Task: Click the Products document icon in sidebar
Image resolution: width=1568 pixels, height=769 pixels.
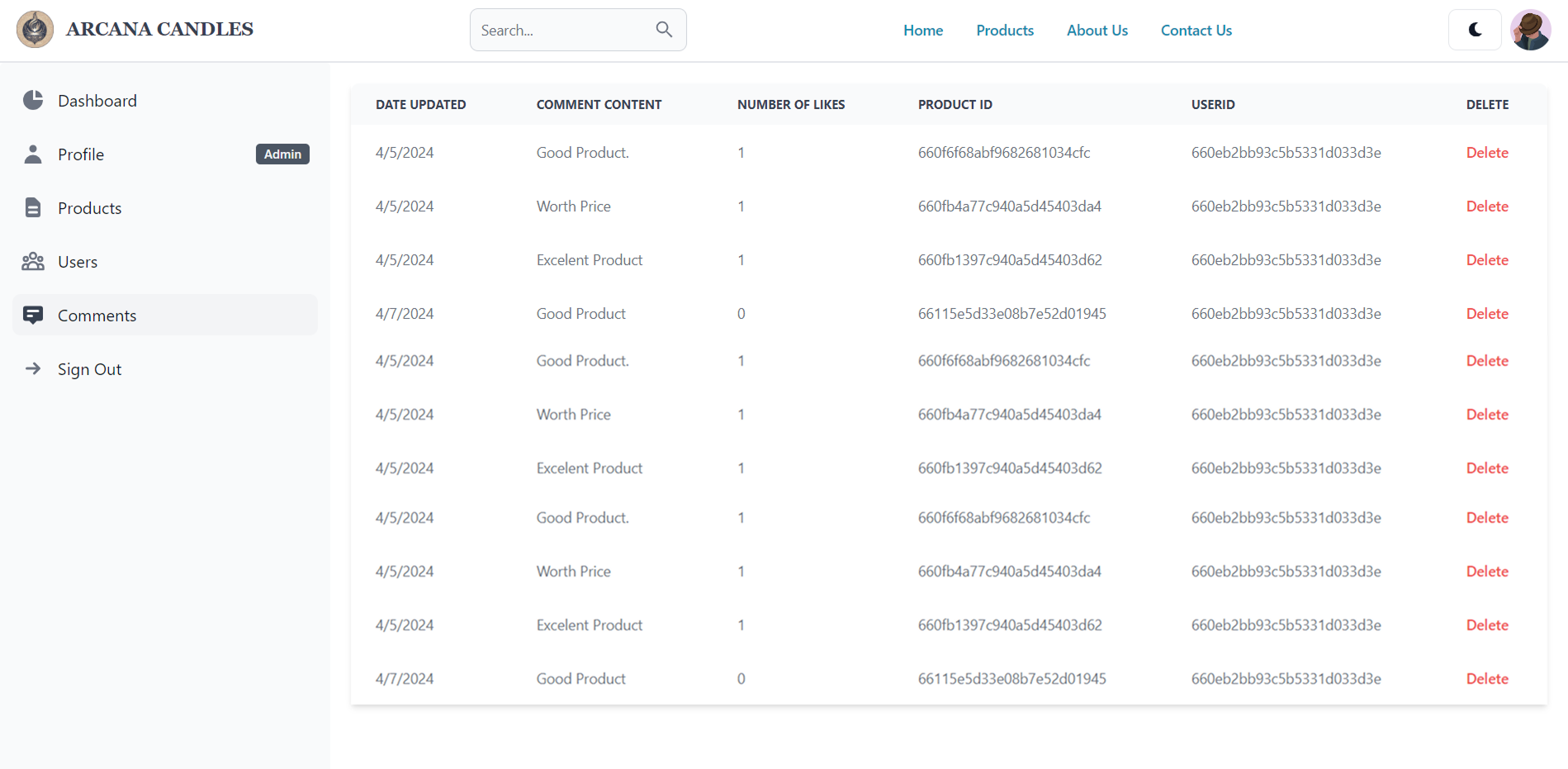Action: coord(33,208)
